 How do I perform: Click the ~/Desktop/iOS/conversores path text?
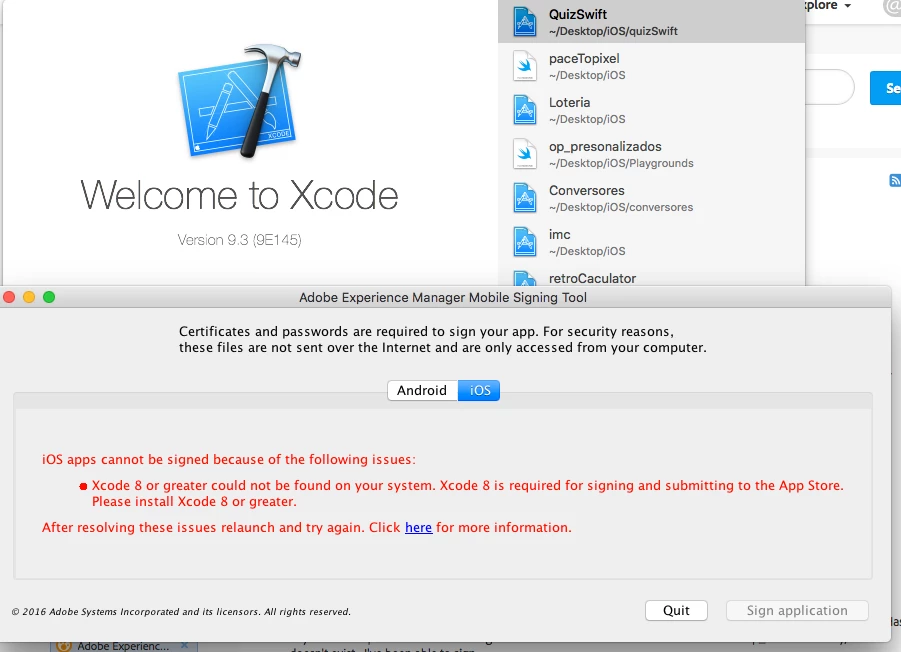click(621, 207)
